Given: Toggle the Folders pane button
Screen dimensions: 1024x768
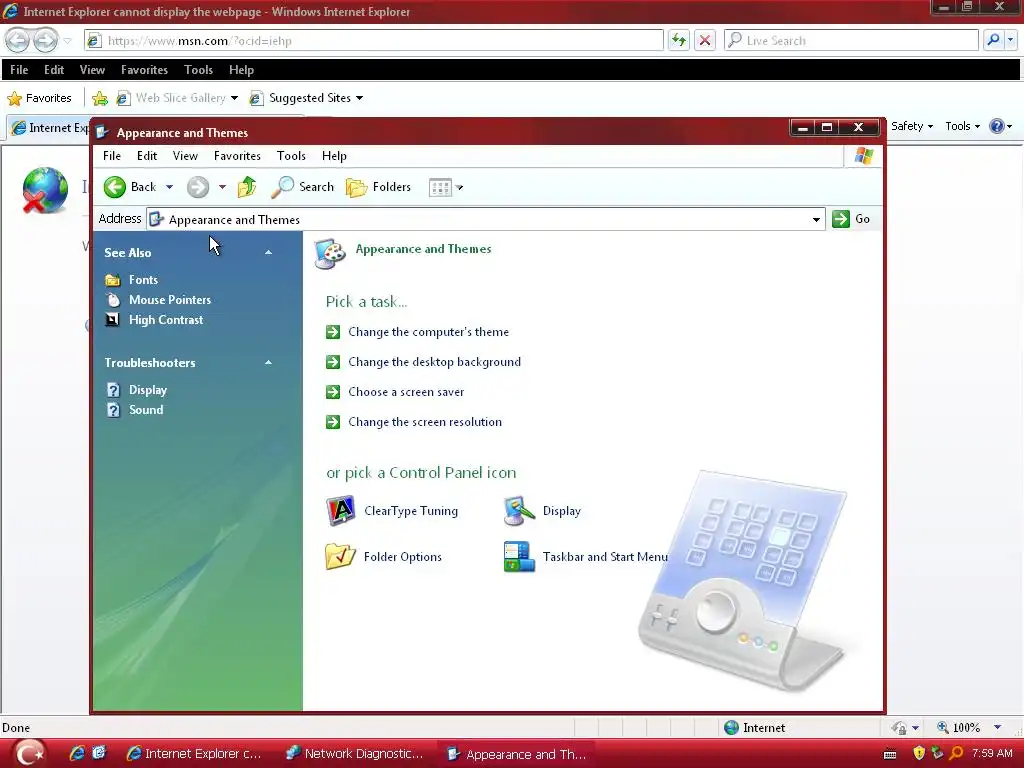Looking at the screenshot, I should (378, 187).
